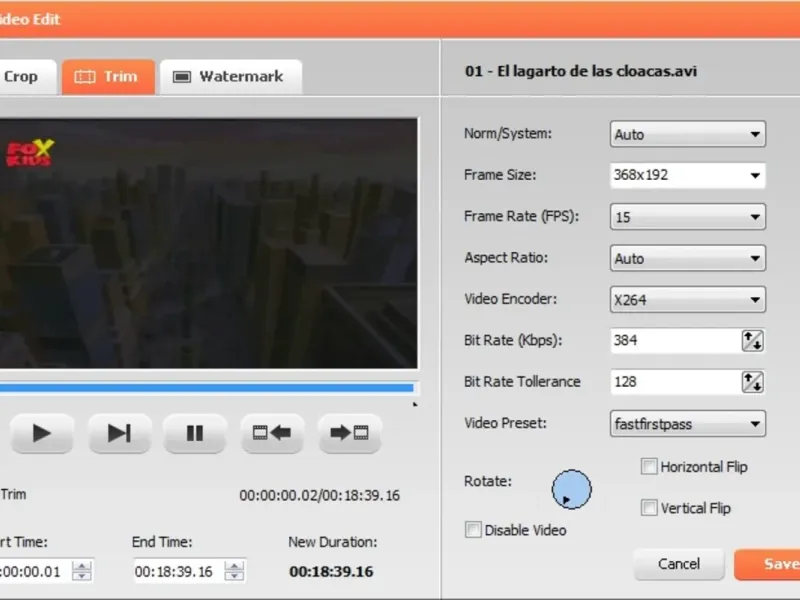
Task: Click the blue video seek bar
Action: (207, 388)
